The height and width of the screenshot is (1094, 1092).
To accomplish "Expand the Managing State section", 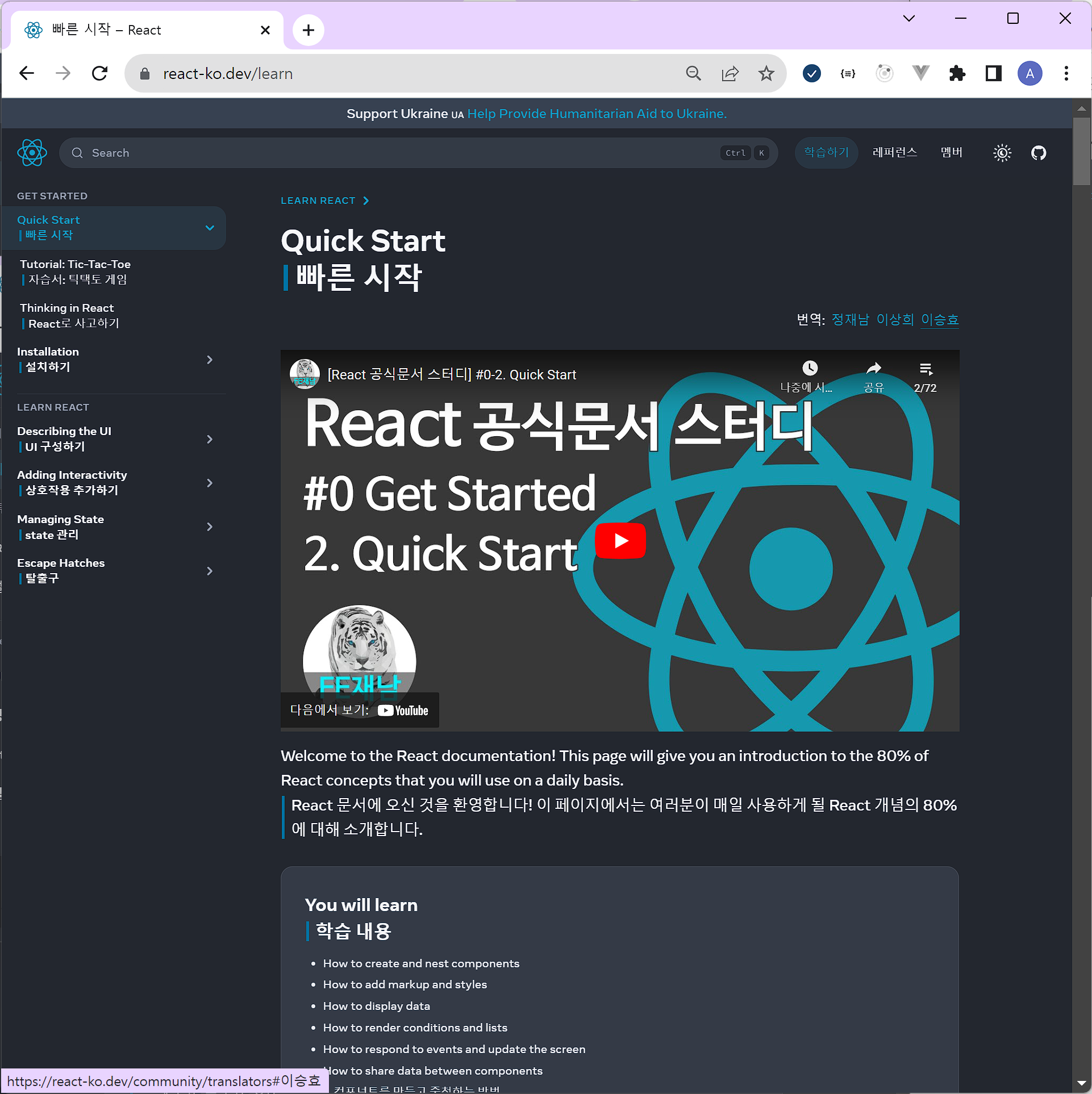I will [x=210, y=527].
